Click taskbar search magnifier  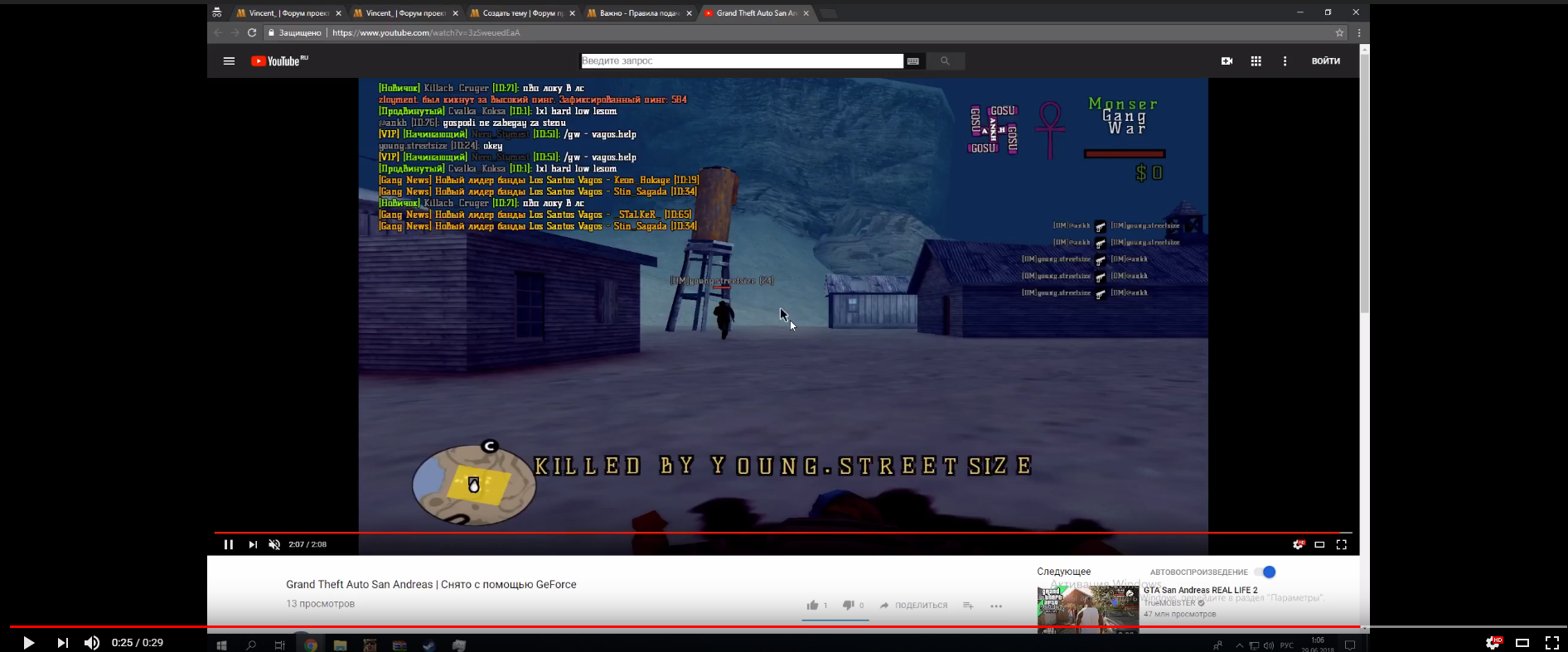(x=251, y=645)
